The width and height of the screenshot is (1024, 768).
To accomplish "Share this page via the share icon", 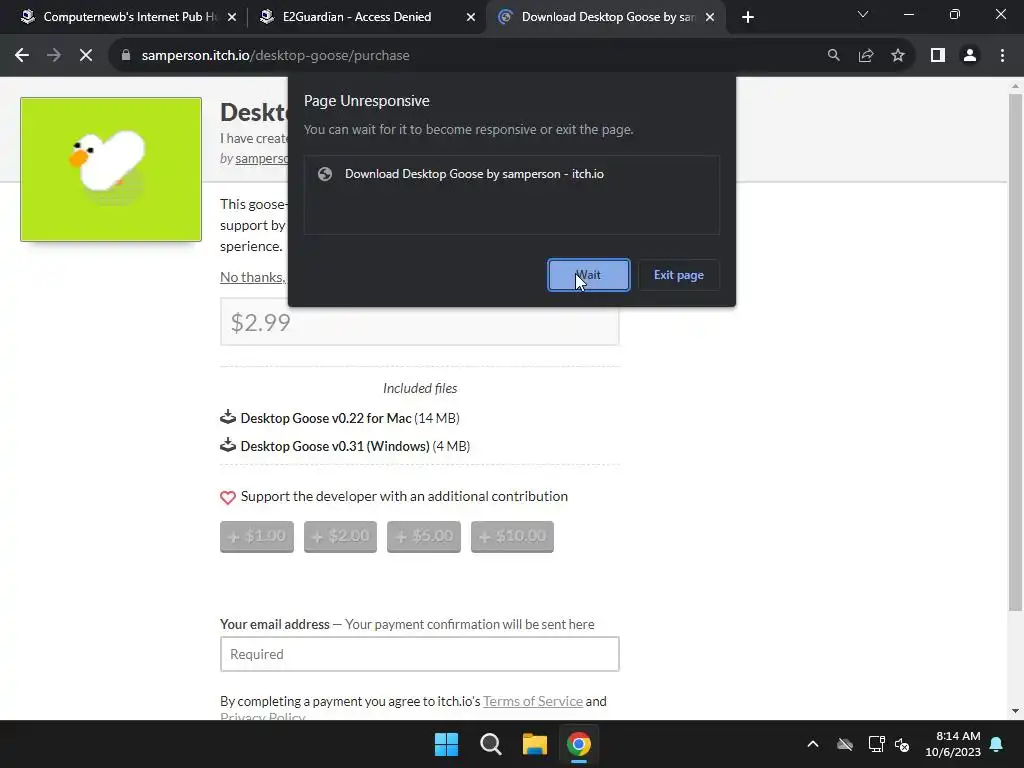I will (x=866, y=56).
